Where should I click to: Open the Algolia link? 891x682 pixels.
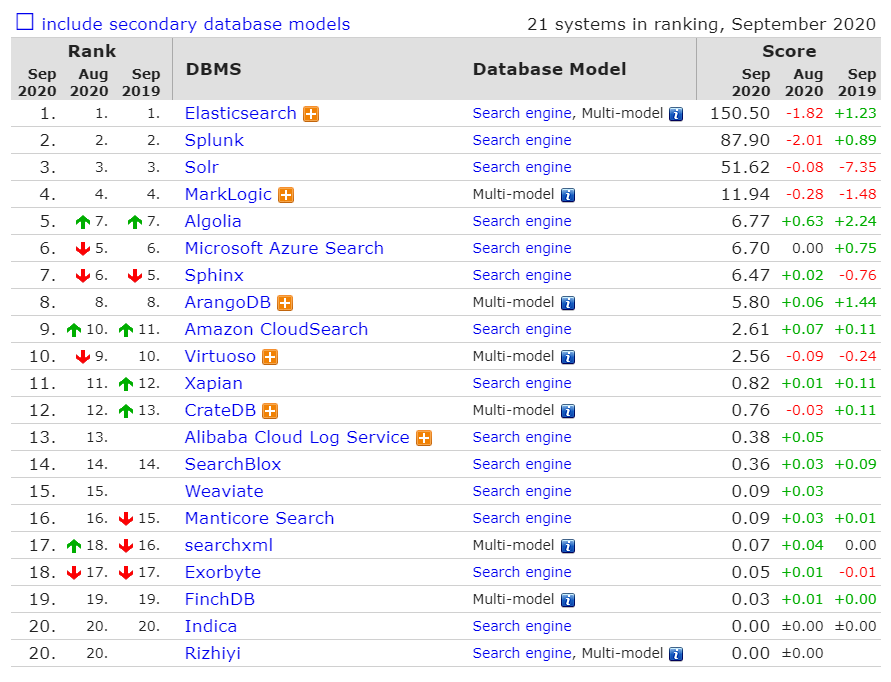point(213,221)
